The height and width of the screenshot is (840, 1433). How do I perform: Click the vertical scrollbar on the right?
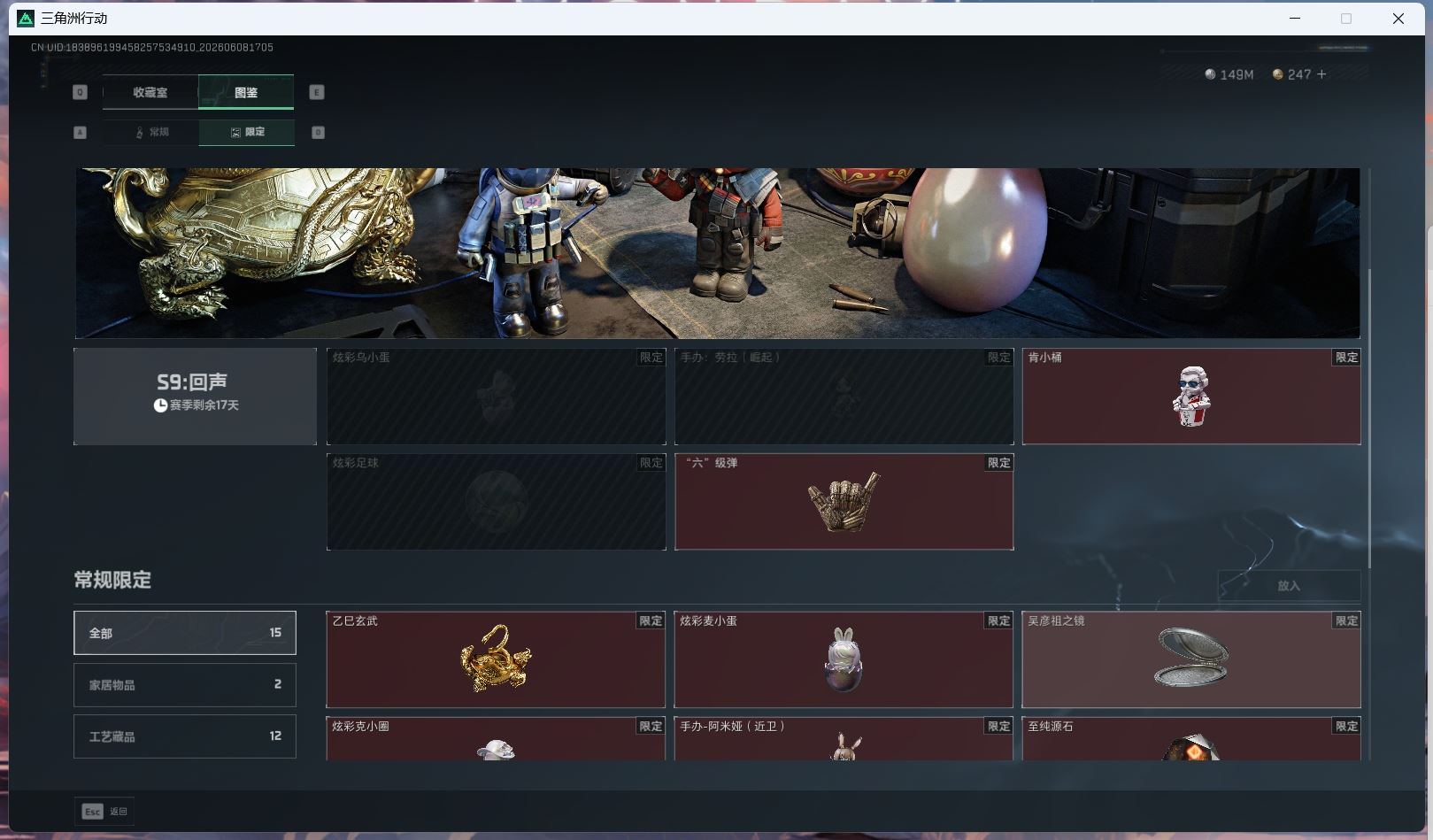click(1369, 416)
